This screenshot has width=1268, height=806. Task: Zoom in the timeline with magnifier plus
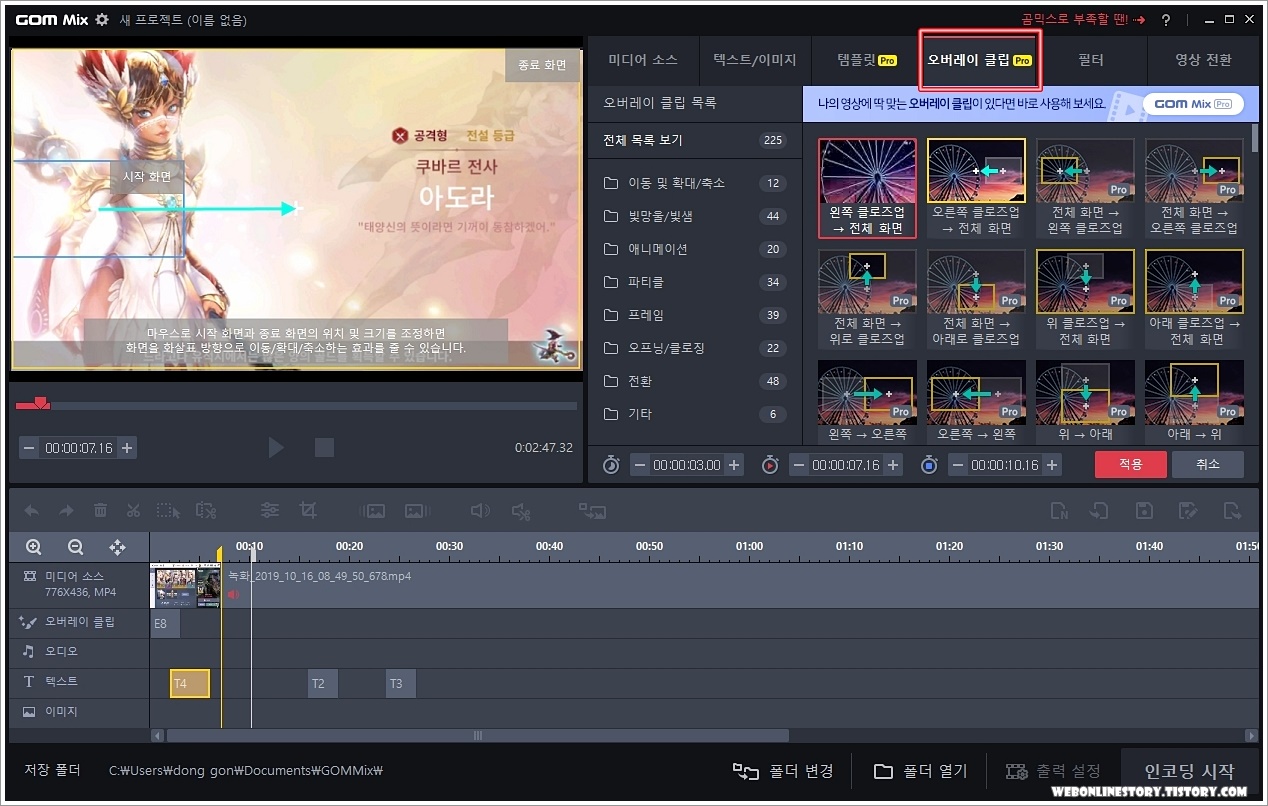[34, 547]
